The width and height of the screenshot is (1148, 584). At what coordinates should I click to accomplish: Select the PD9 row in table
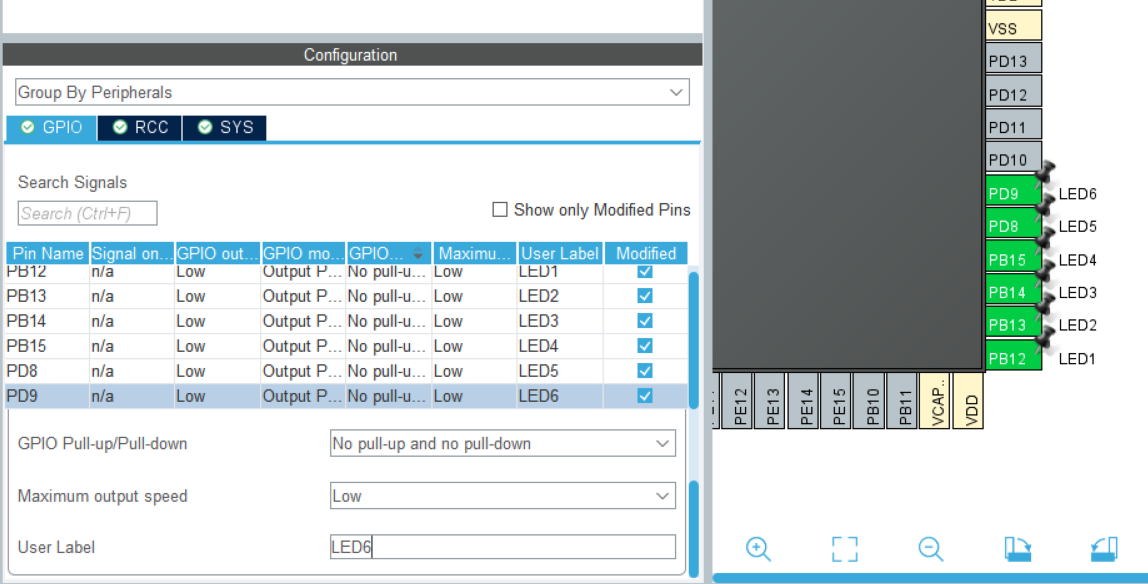coord(346,395)
